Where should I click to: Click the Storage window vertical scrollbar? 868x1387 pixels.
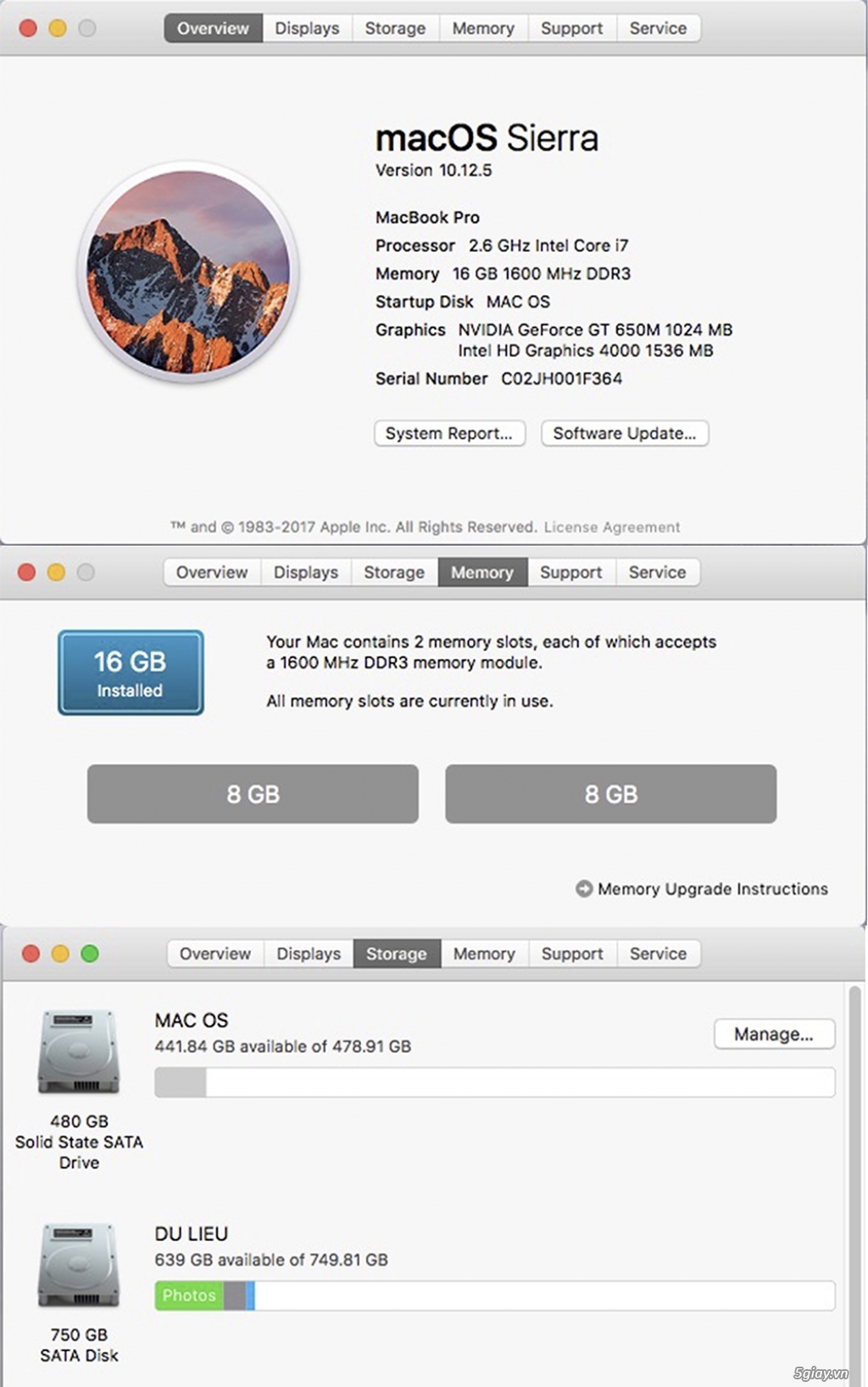856,1184
